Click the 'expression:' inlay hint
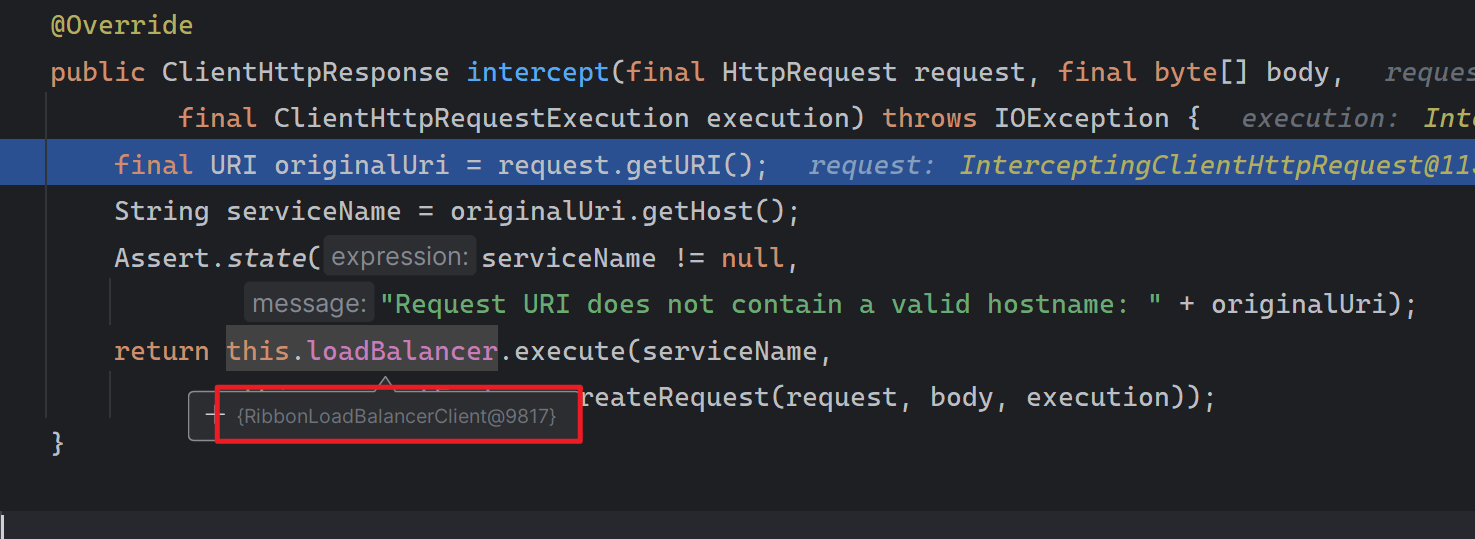1475x539 pixels. 400,257
